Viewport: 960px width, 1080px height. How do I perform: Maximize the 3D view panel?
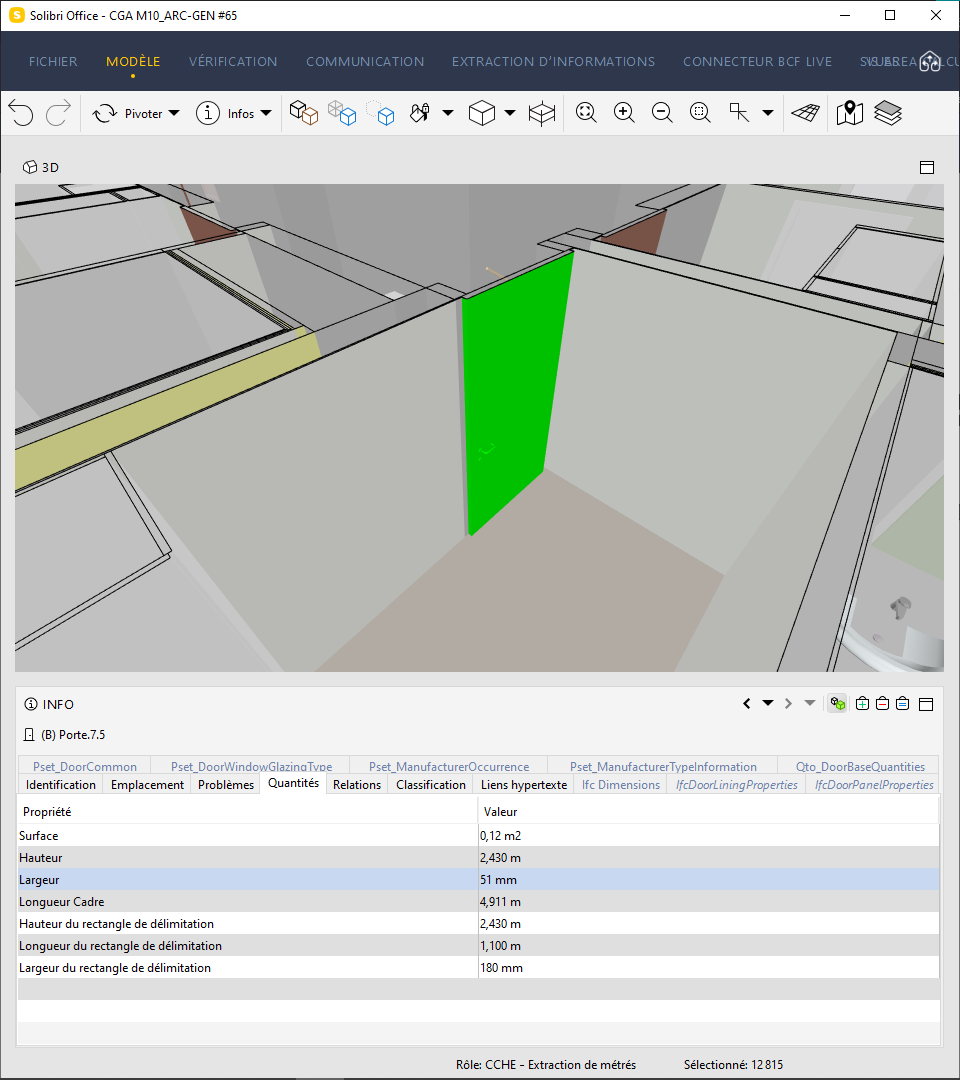[927, 167]
